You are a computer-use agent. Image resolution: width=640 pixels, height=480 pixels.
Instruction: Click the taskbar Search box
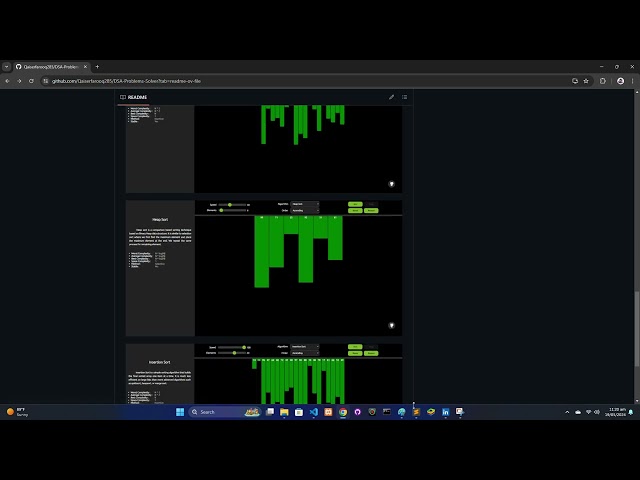point(224,412)
